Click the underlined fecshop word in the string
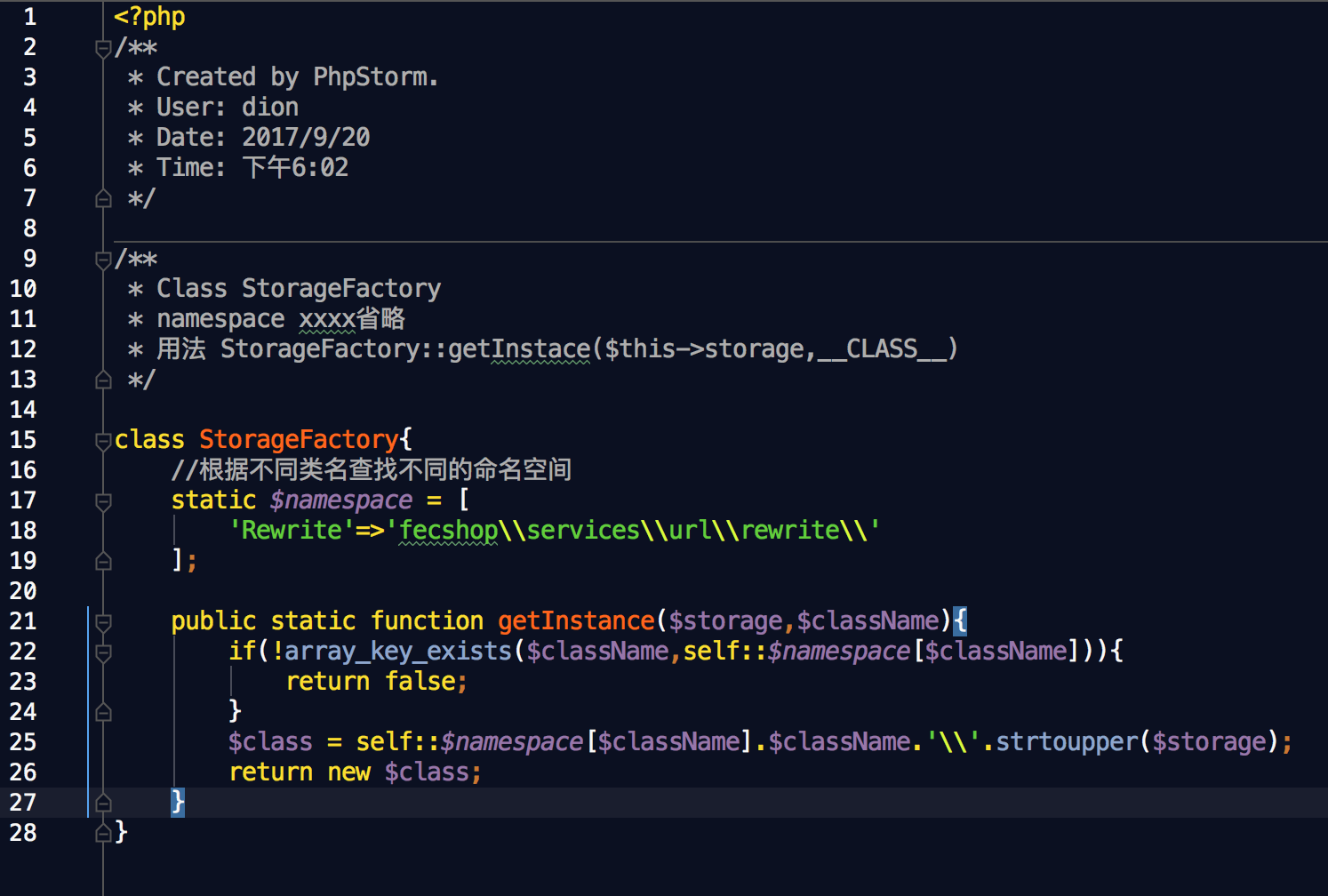This screenshot has height=896, width=1328. point(448,530)
